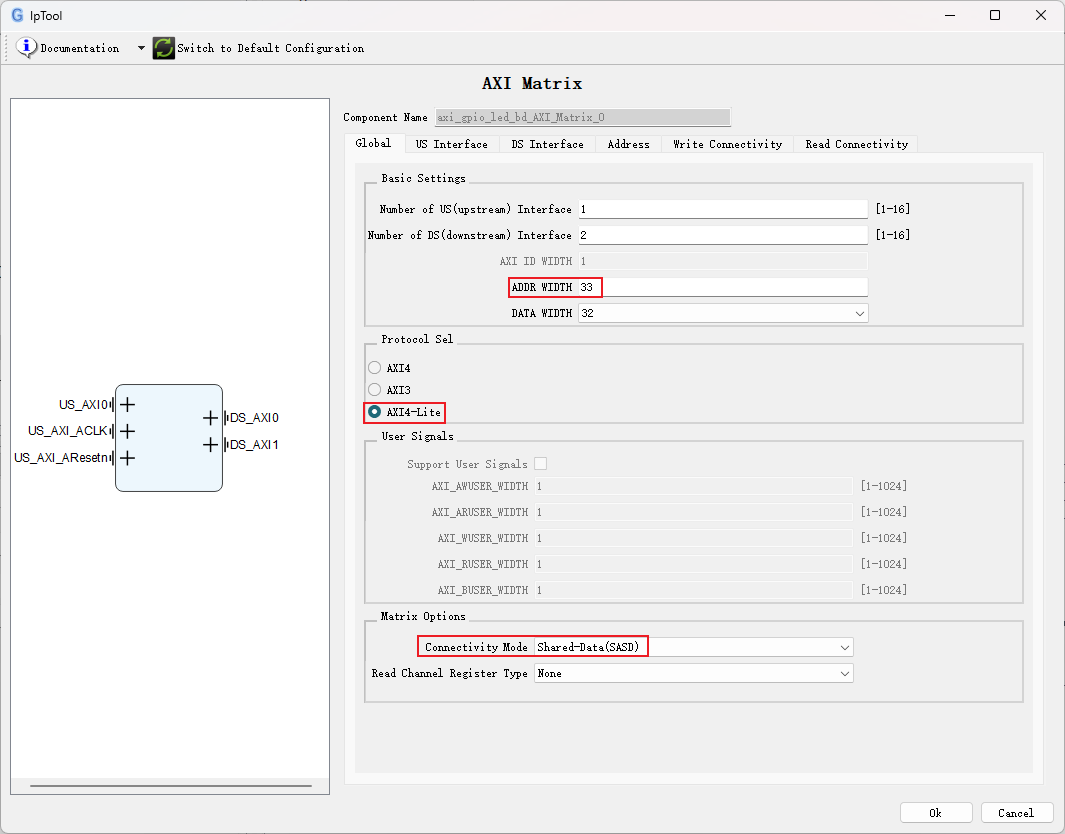This screenshot has width=1065, height=834.
Task: Open the Address tab
Action: pos(628,144)
